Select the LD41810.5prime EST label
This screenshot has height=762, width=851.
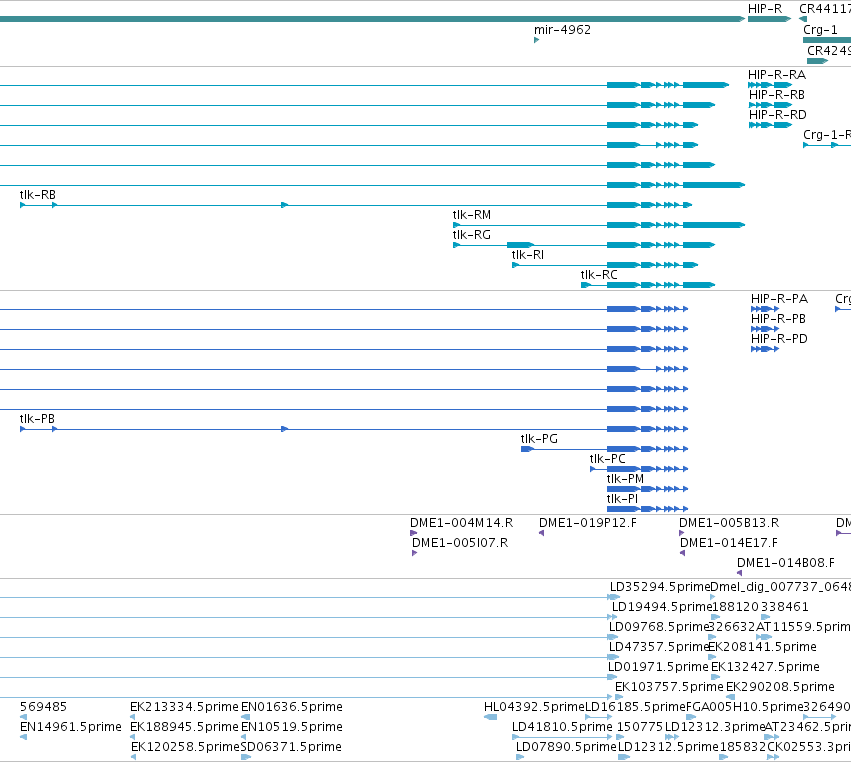point(562,727)
